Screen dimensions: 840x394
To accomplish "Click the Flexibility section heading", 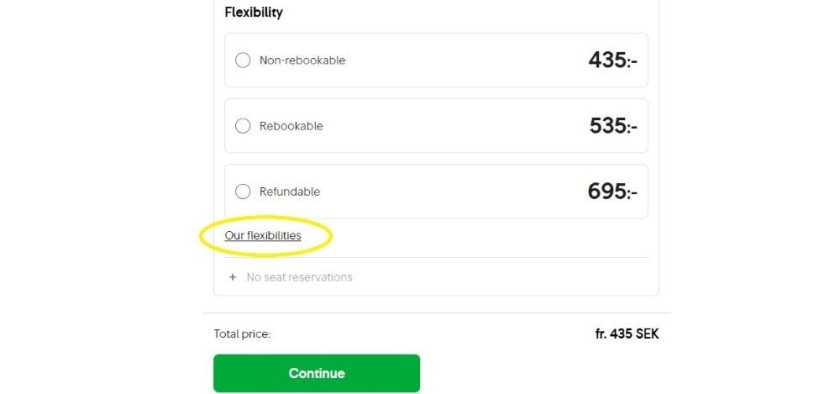I will [253, 12].
